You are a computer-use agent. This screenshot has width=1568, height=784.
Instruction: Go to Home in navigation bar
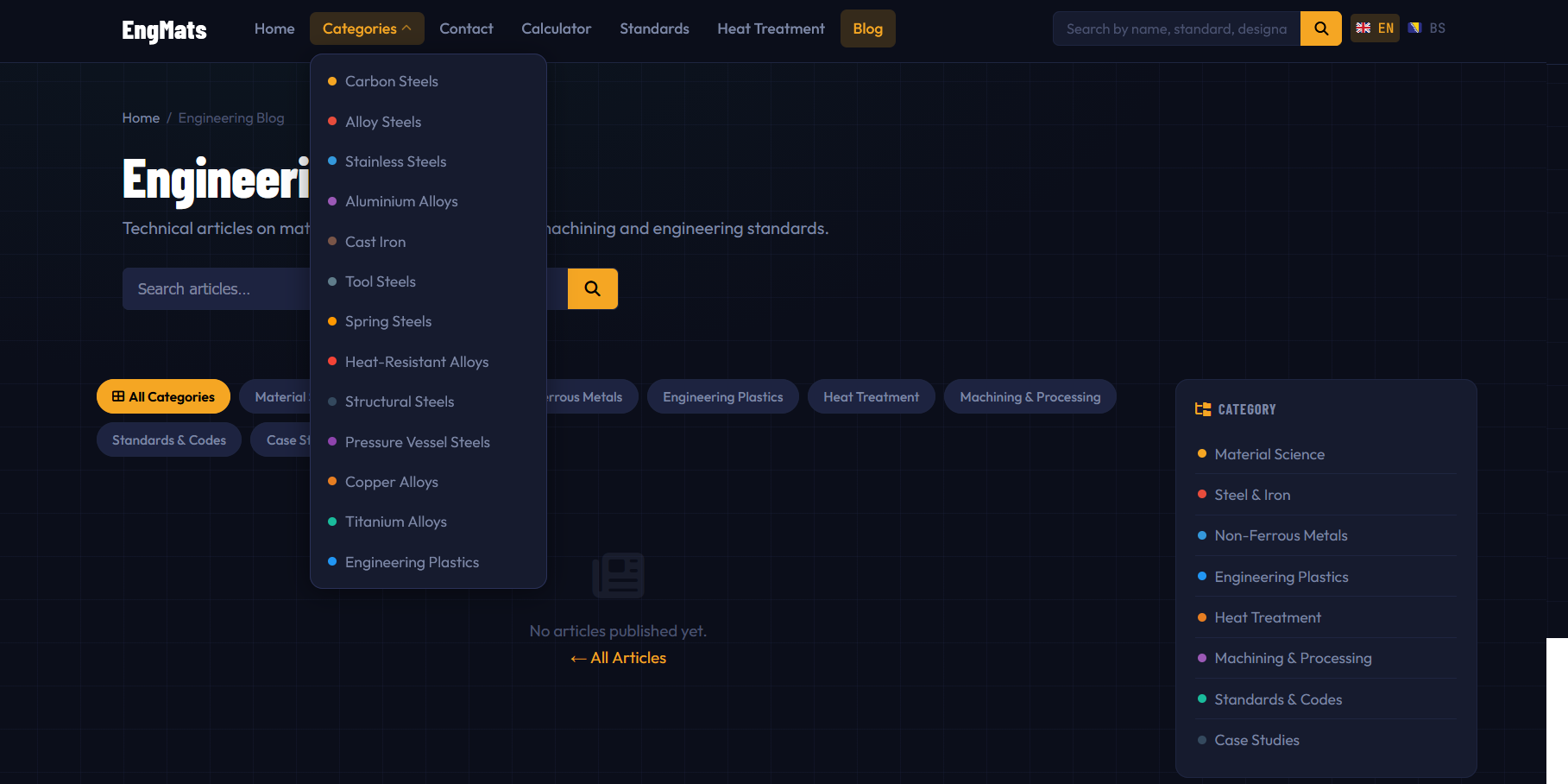click(274, 28)
